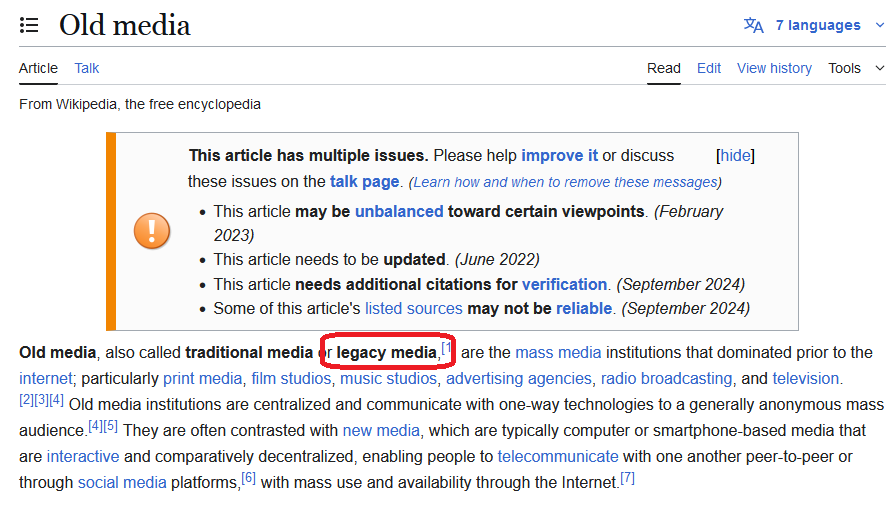The image size is (894, 508).
Task: Hide the multiple issues notice
Action: (x=735, y=156)
